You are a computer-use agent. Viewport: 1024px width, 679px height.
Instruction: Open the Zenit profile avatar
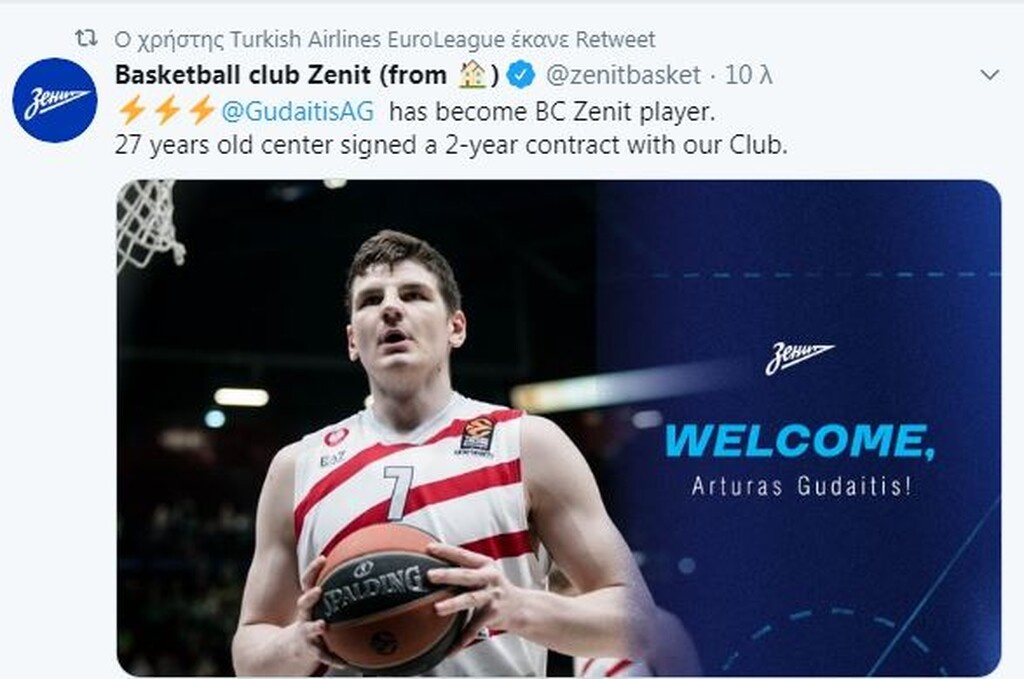pos(55,100)
